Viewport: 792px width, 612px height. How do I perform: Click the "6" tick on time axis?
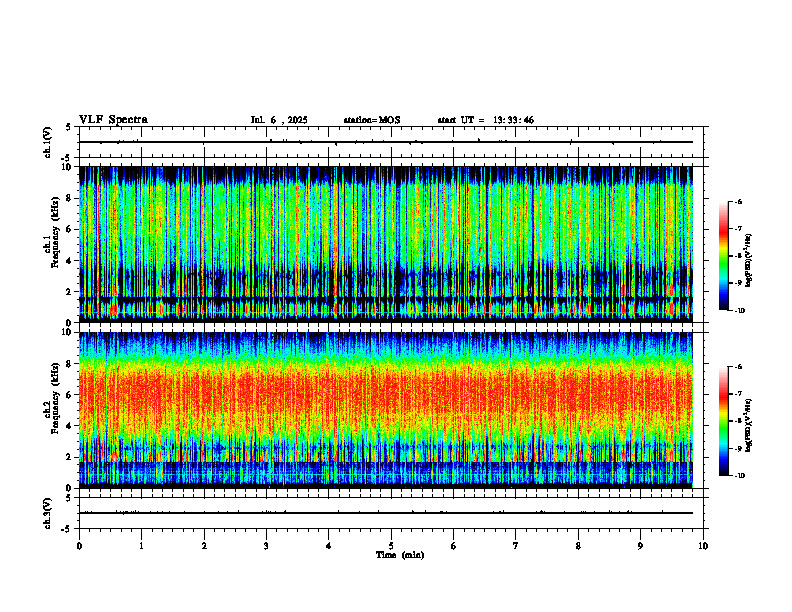click(454, 546)
